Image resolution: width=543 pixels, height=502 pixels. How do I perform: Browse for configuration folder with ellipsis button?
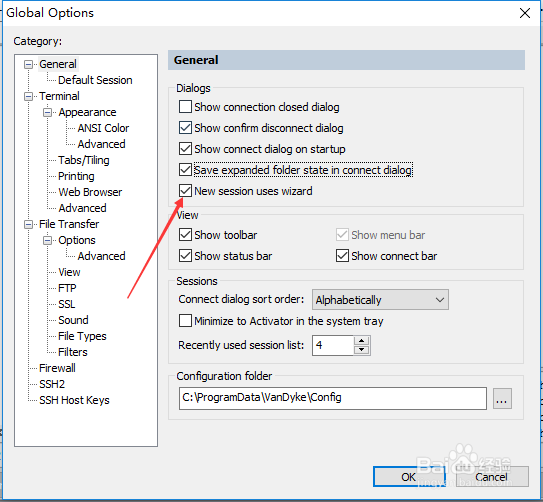point(502,399)
